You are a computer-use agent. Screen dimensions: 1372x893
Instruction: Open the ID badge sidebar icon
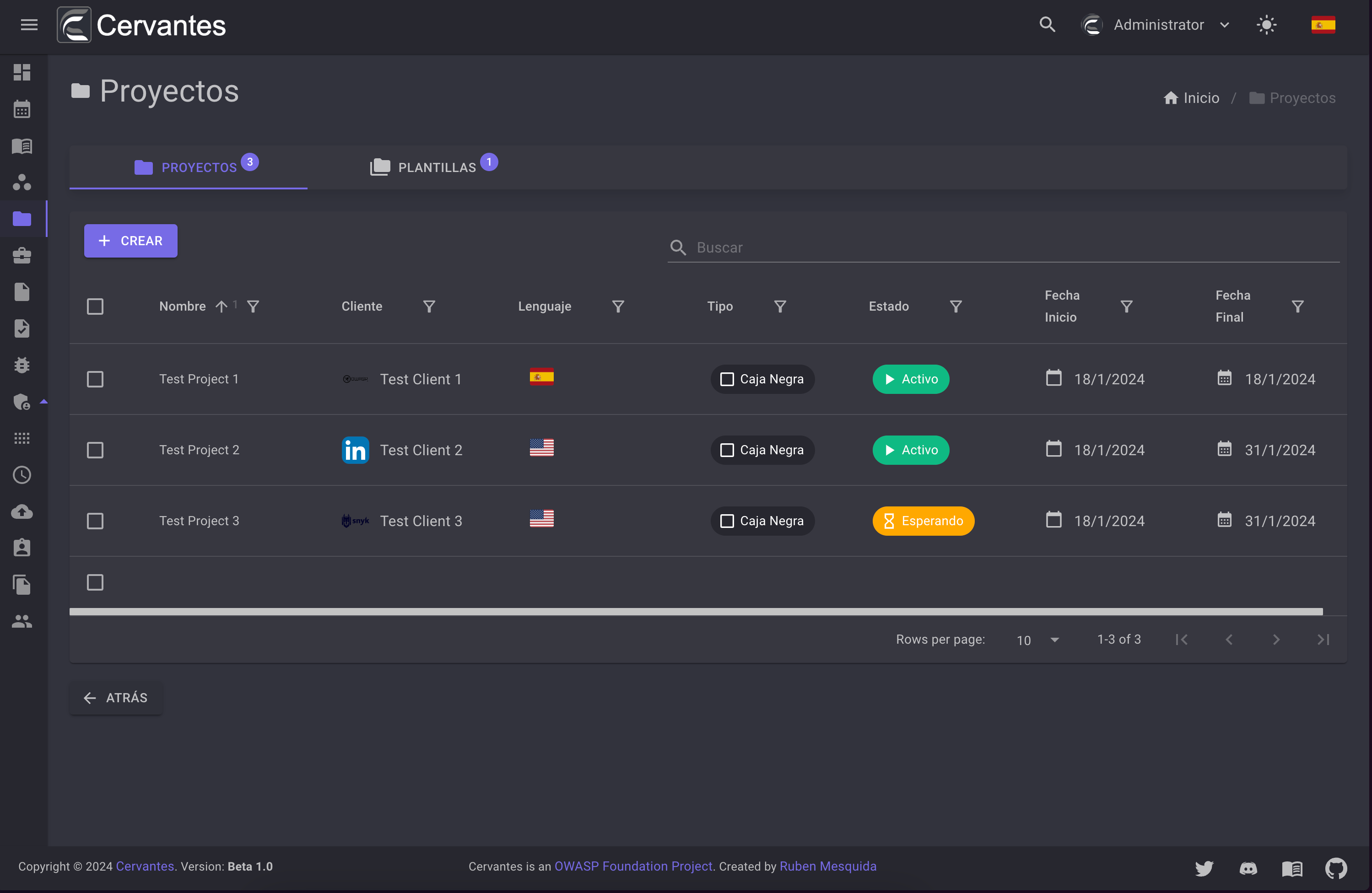[x=22, y=548]
